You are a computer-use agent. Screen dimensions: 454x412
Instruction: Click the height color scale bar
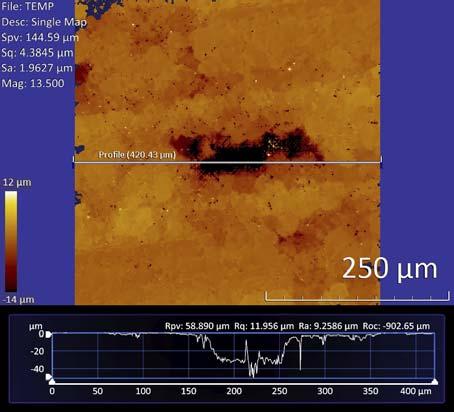11,241
